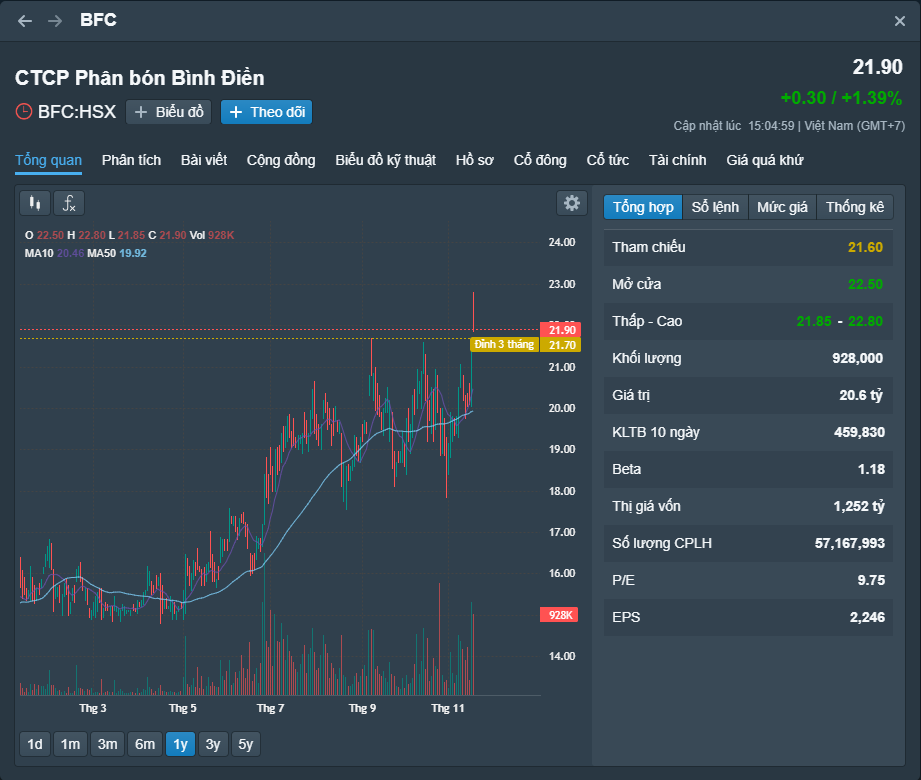Click the Tham chiếu value 21.60
The image size is (921, 780).
[865, 247]
